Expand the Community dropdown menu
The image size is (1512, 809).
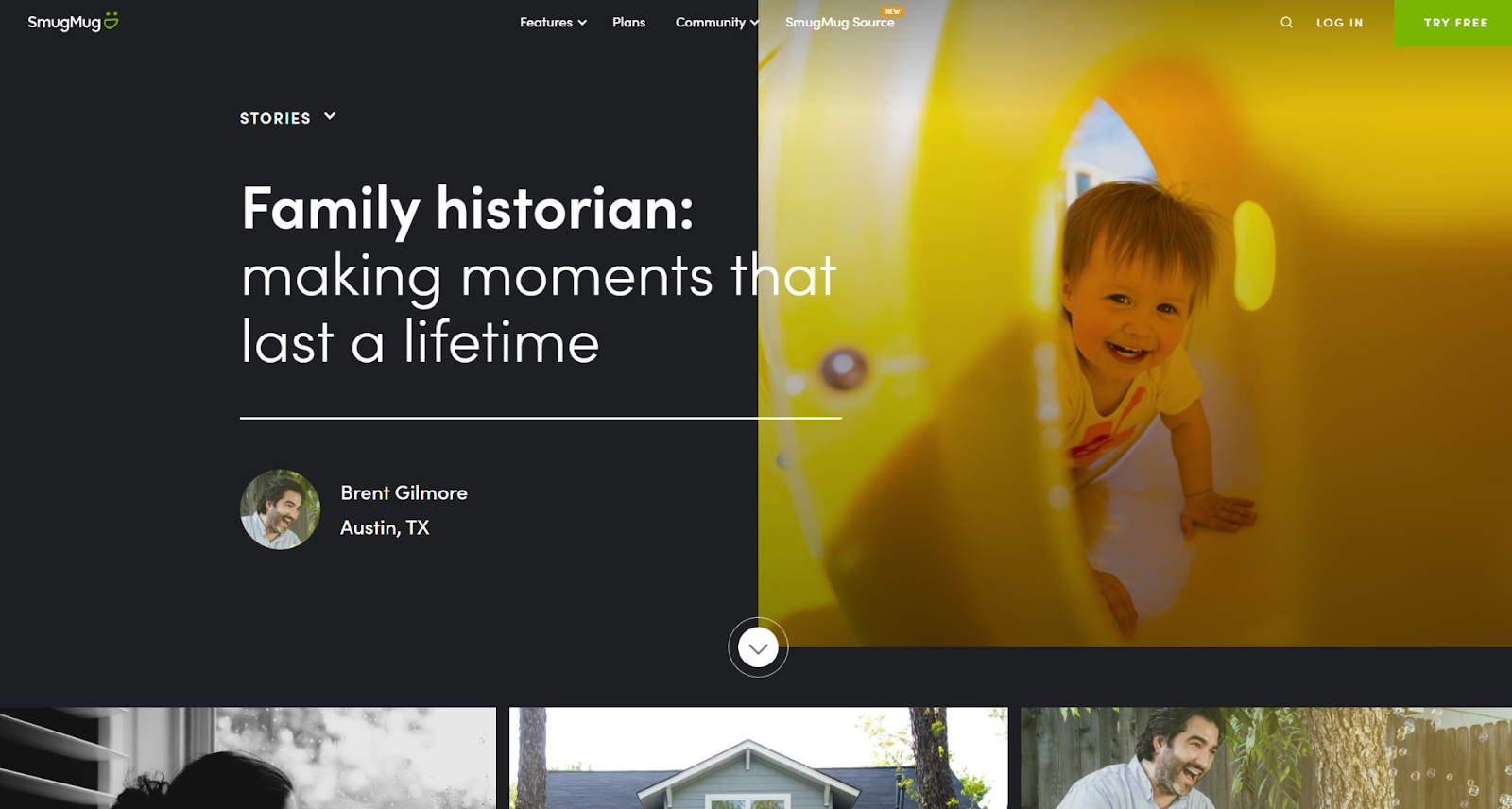[717, 23]
